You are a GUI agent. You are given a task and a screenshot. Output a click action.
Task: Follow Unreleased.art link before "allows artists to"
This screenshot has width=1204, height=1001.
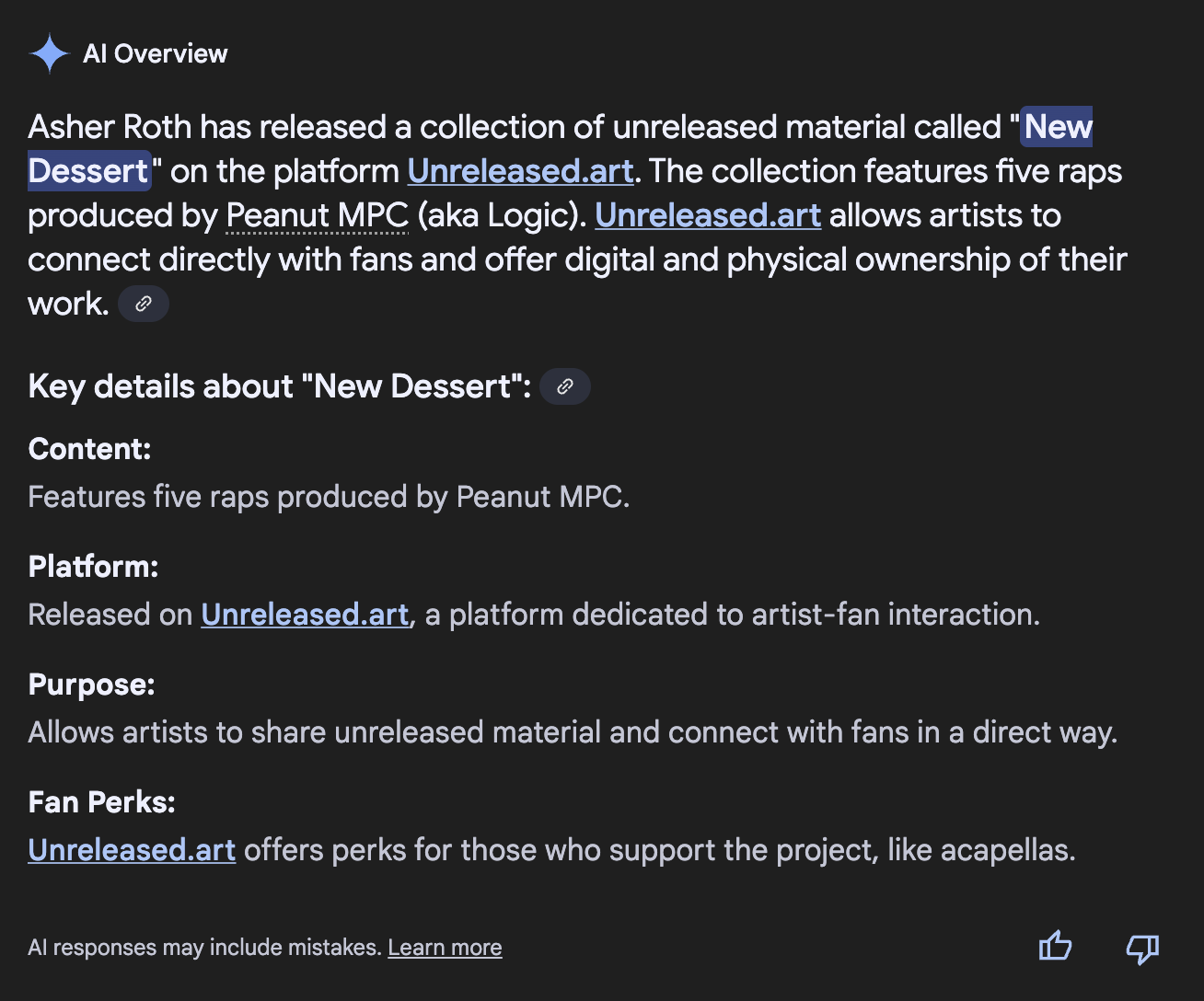(x=708, y=215)
